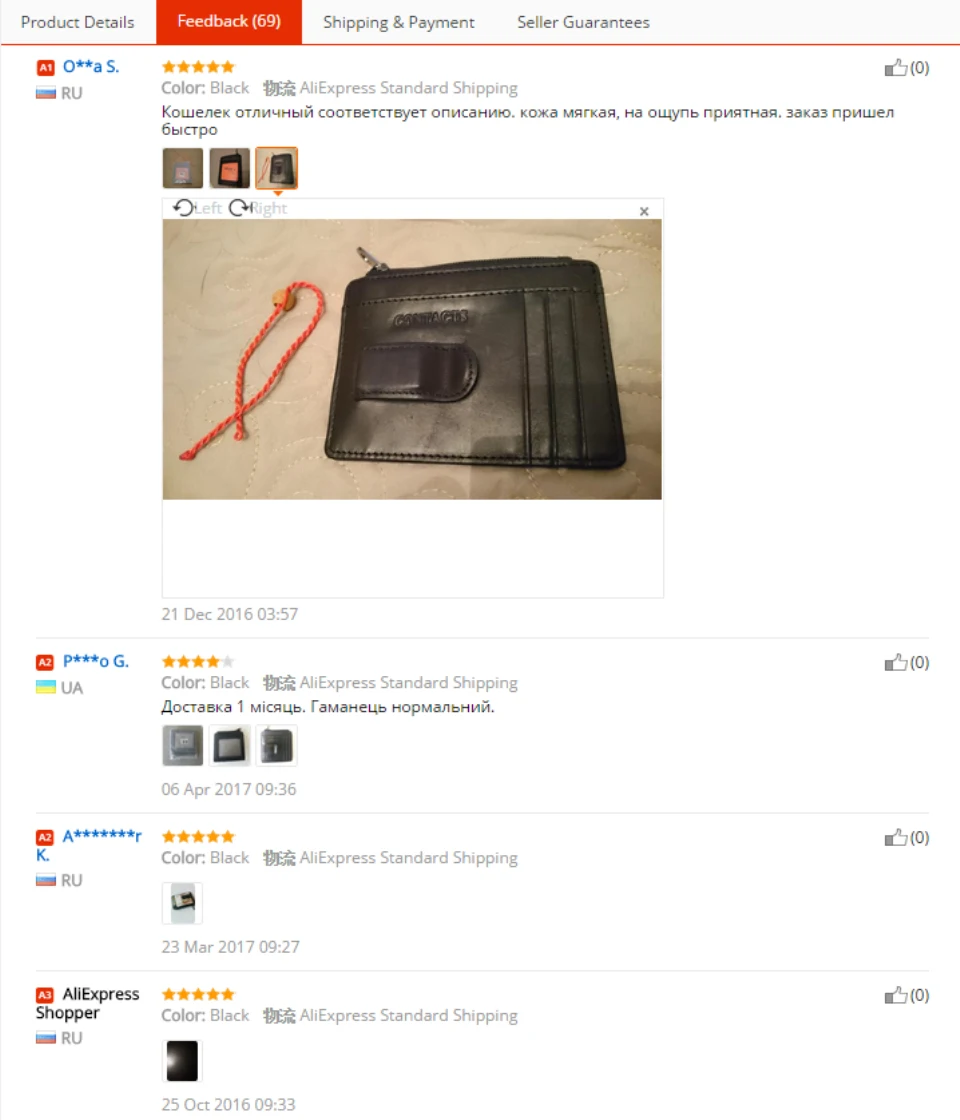Open middle wallet thumbnail in P***o G.'s review
This screenshot has width=960, height=1120.
[x=229, y=746]
